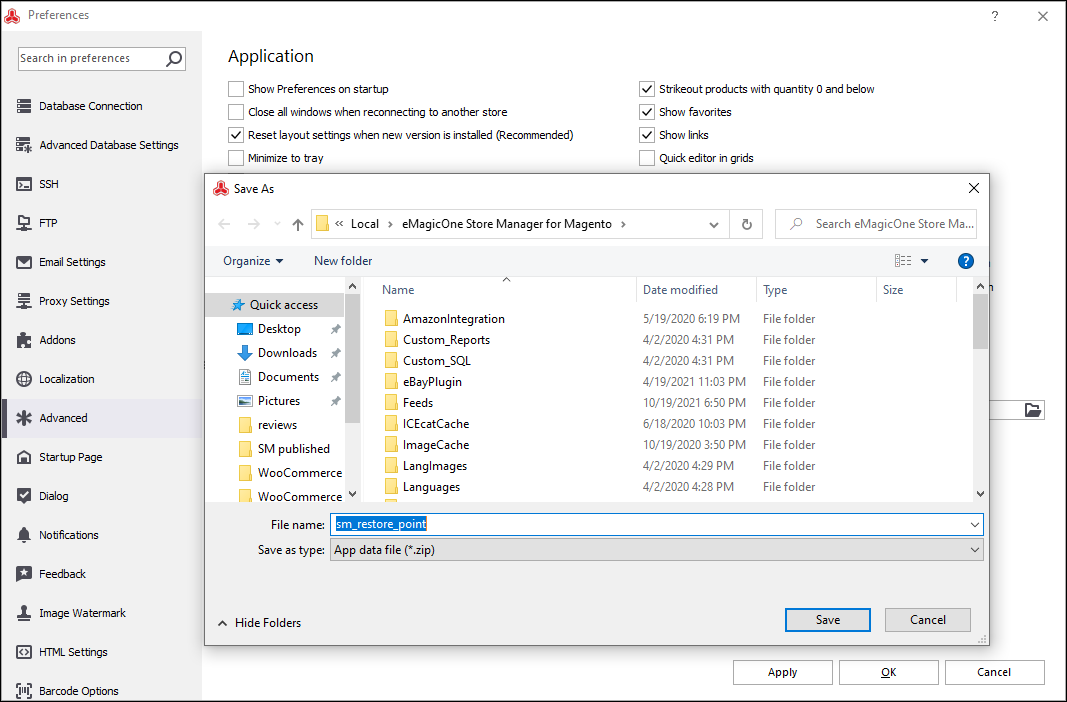Select SM published folder in navigation

tap(293, 449)
